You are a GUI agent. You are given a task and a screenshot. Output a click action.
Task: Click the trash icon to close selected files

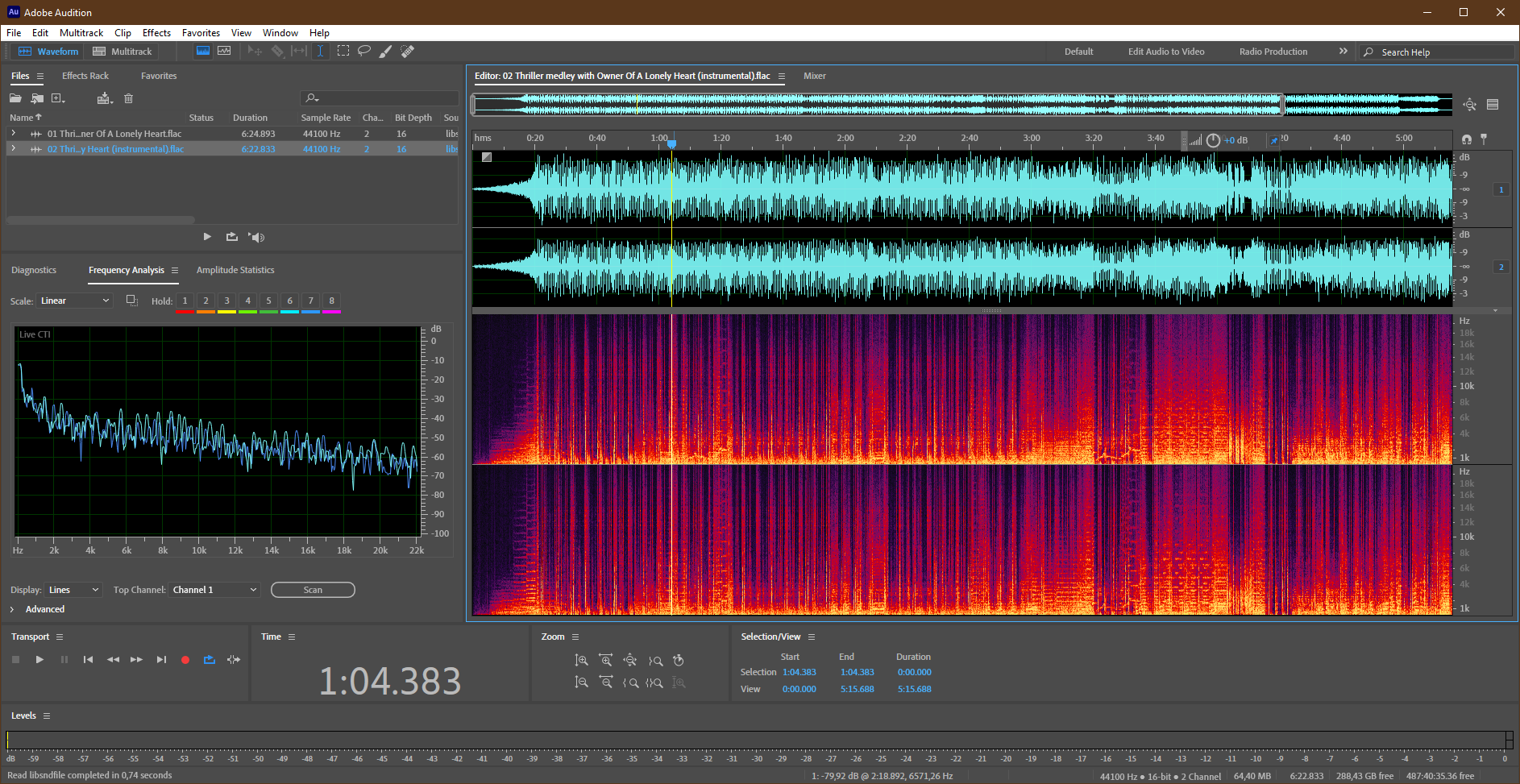[128, 98]
